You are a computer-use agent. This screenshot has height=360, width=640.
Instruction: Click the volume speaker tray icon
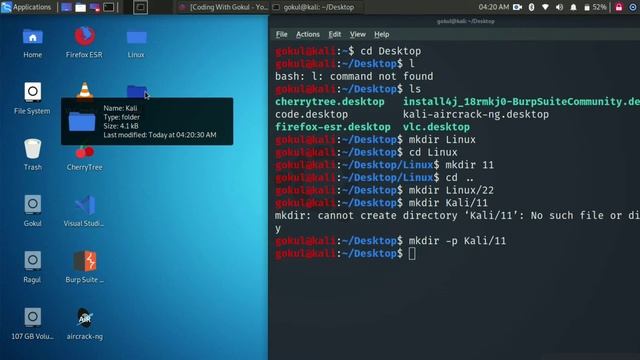point(559,7)
